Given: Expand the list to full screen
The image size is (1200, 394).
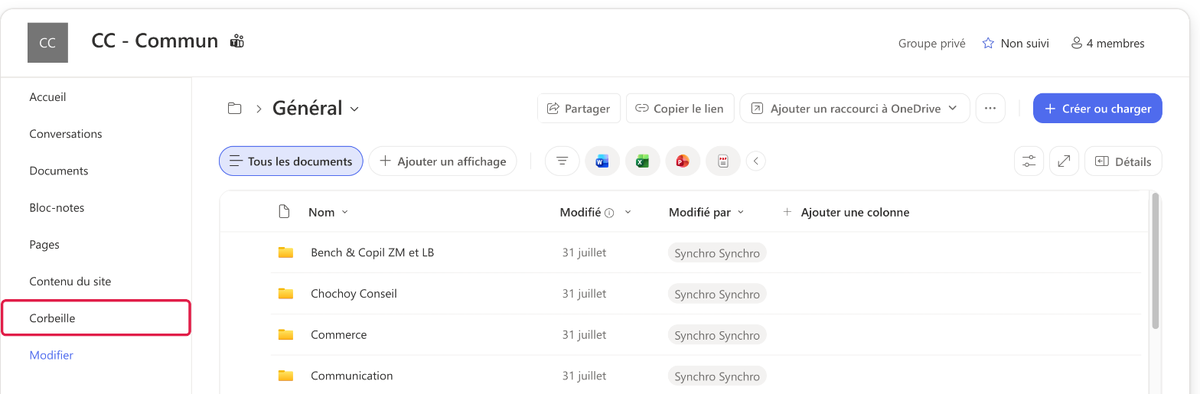Looking at the screenshot, I should pos(1064,161).
